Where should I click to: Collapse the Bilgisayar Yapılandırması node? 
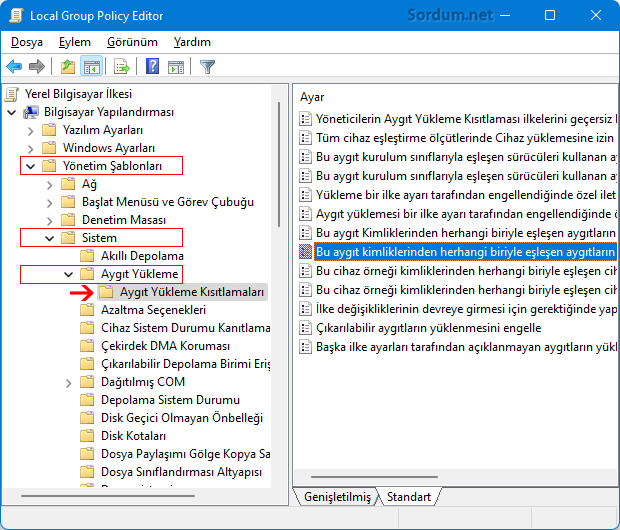click(x=12, y=112)
